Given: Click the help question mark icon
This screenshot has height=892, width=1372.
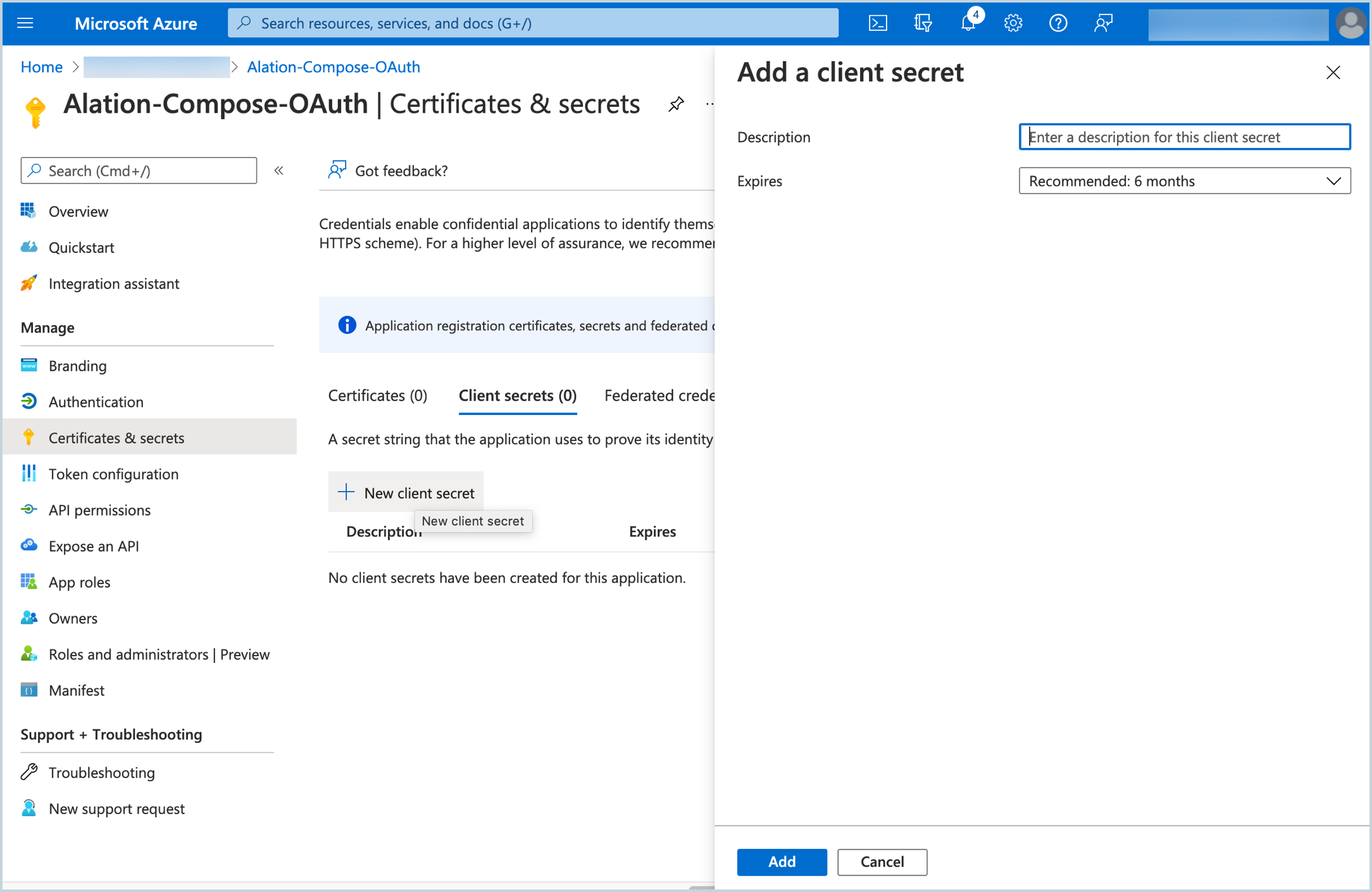Looking at the screenshot, I should click(1058, 23).
